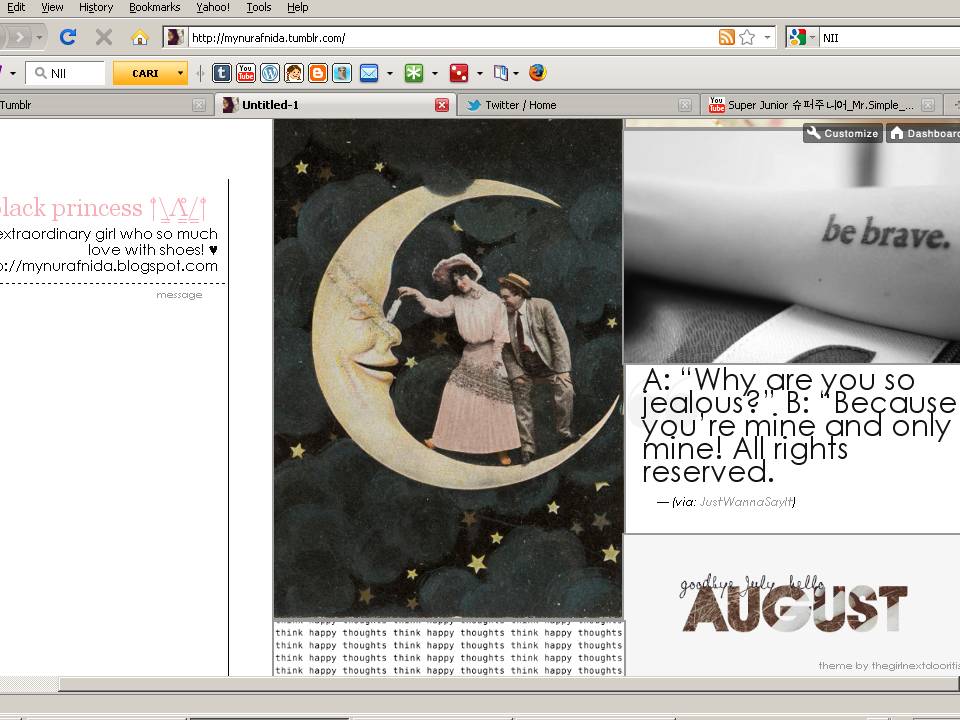Click the cartoon girl face toolbar icon
Viewport: 960px width, 720px height.
294,73
